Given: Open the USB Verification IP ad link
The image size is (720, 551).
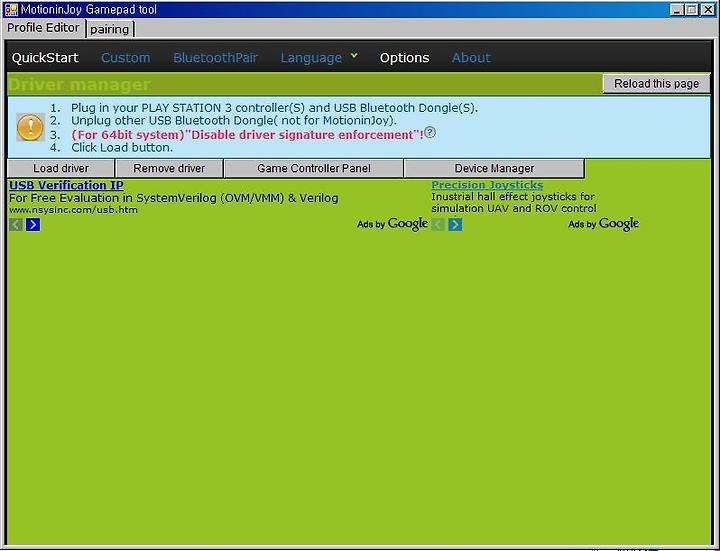Looking at the screenshot, I should (x=66, y=185).
